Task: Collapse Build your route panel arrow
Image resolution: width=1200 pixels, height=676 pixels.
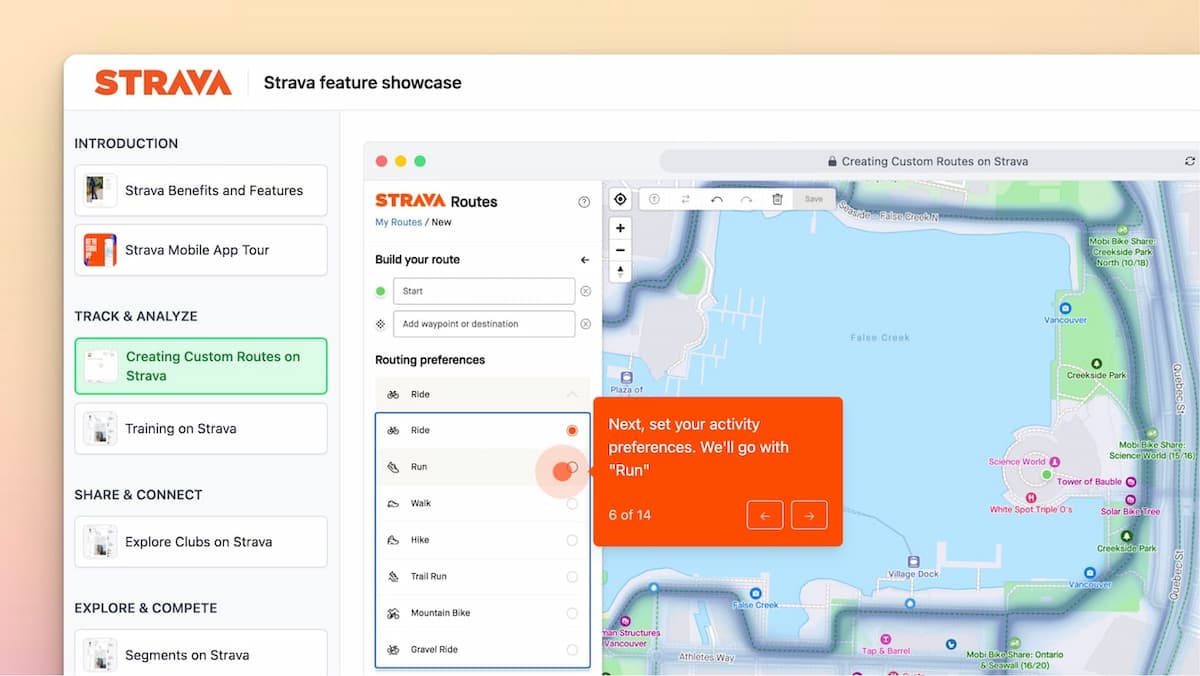Action: (x=585, y=260)
